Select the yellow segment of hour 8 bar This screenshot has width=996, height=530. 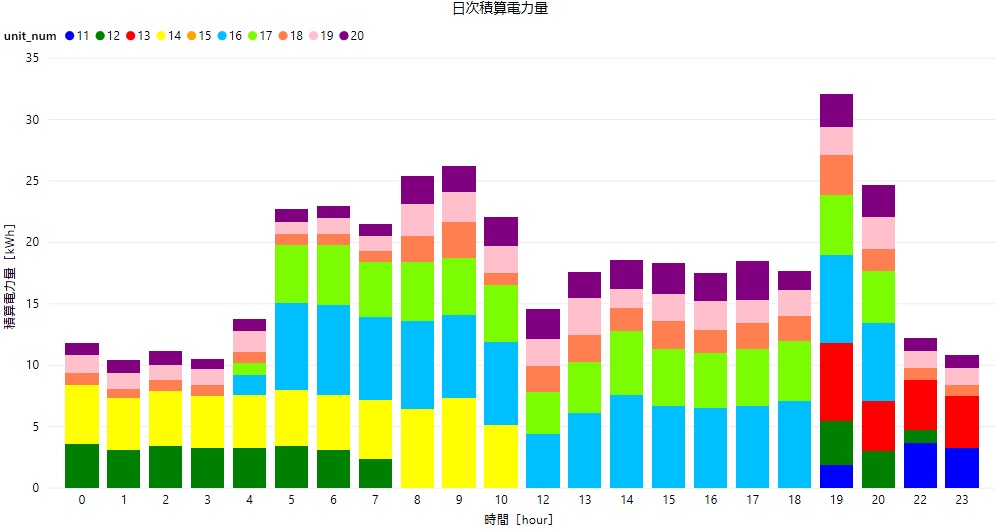pyautogui.click(x=417, y=449)
